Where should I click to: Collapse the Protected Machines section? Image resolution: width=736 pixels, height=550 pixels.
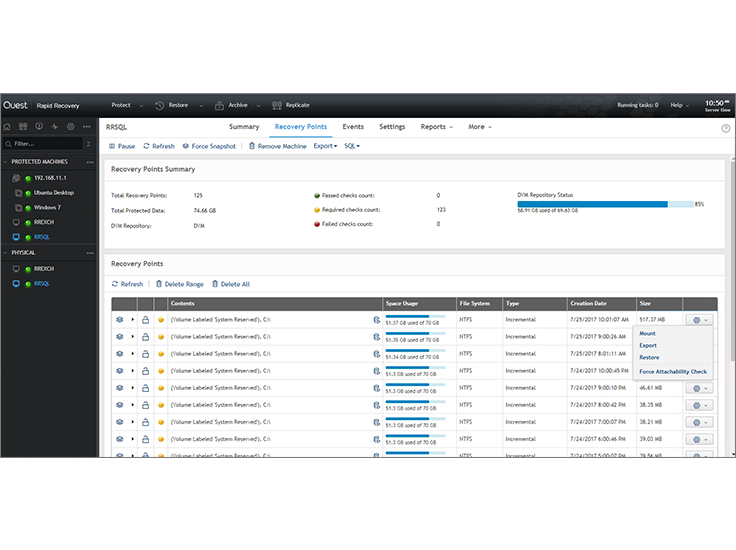point(6,161)
